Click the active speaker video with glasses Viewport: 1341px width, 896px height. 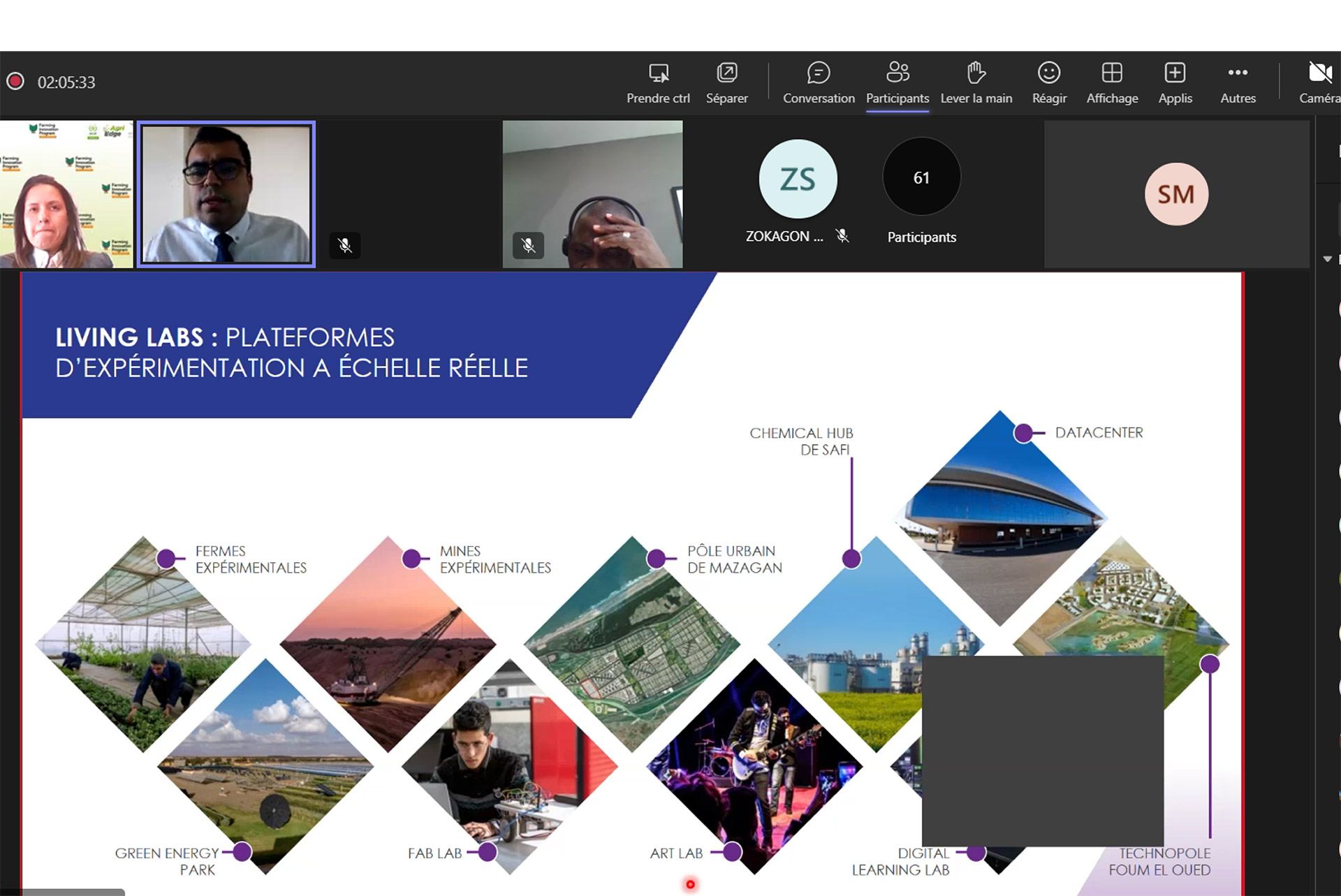coord(226,194)
